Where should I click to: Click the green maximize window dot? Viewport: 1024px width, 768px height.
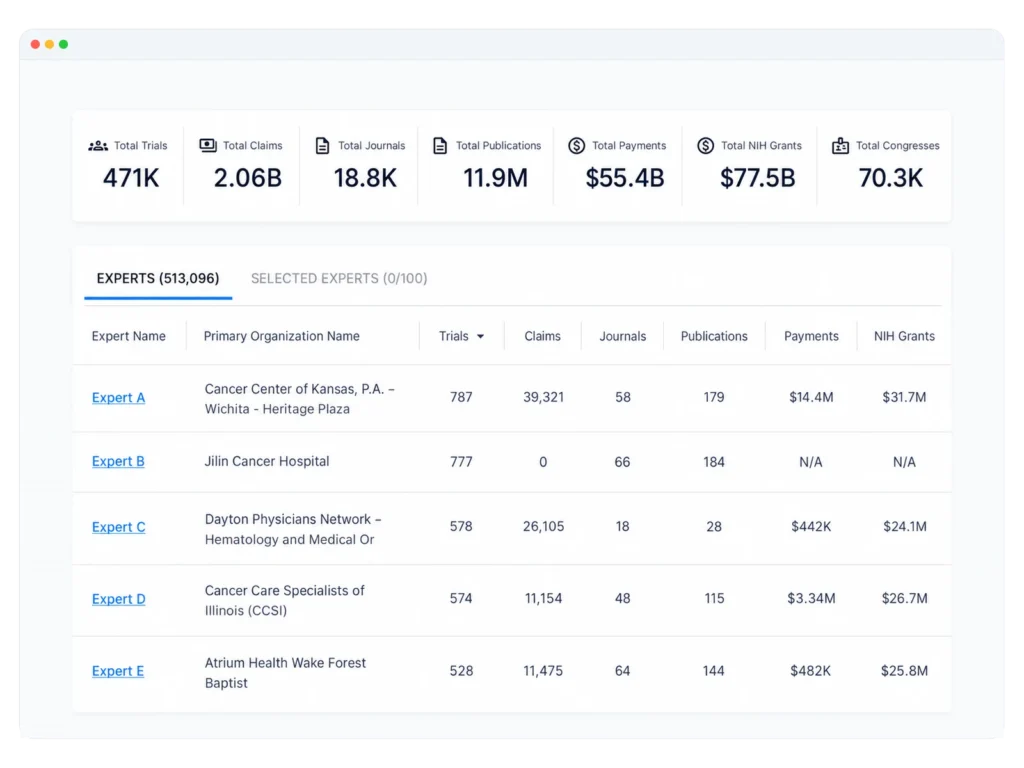pyautogui.click(x=63, y=44)
